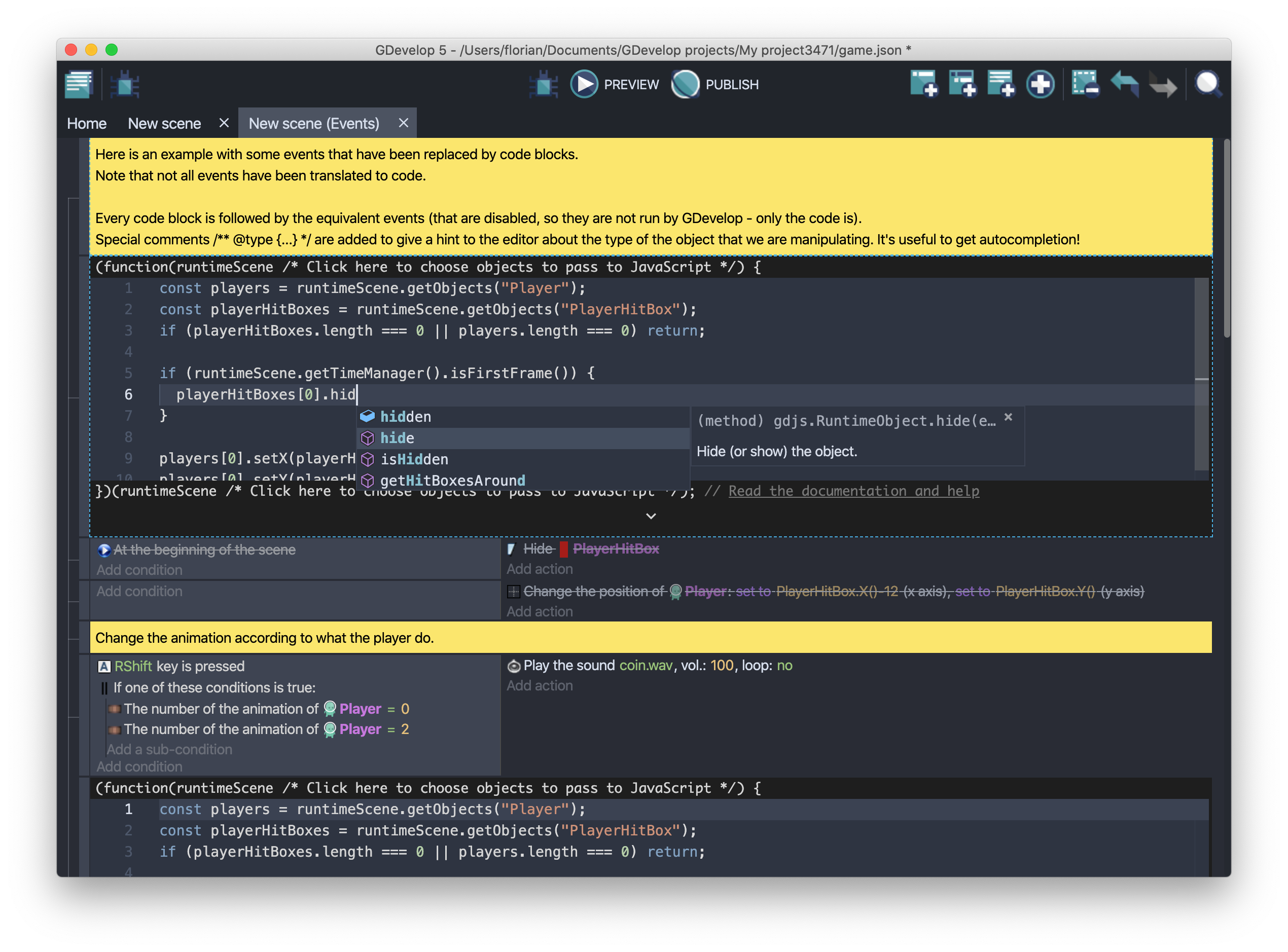Add condition in the empty position event
Image resolution: width=1288 pixels, height=952 pixels.
[139, 591]
